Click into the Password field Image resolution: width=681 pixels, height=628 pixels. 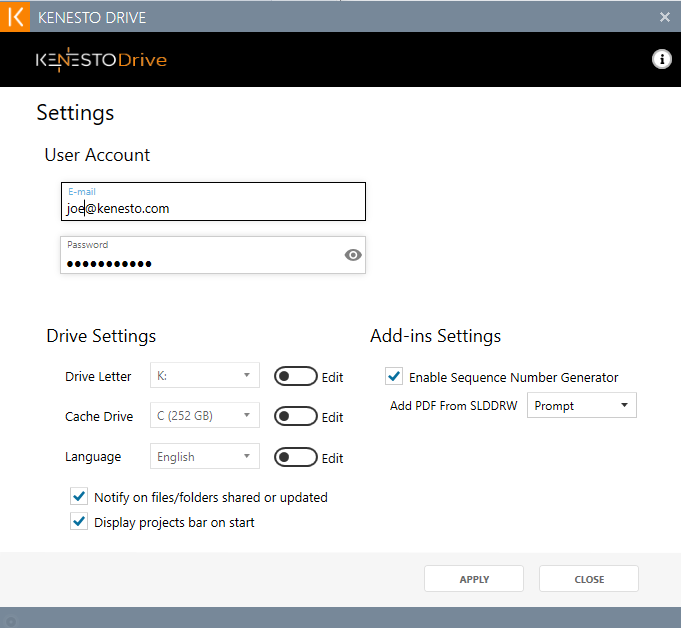tap(213, 255)
